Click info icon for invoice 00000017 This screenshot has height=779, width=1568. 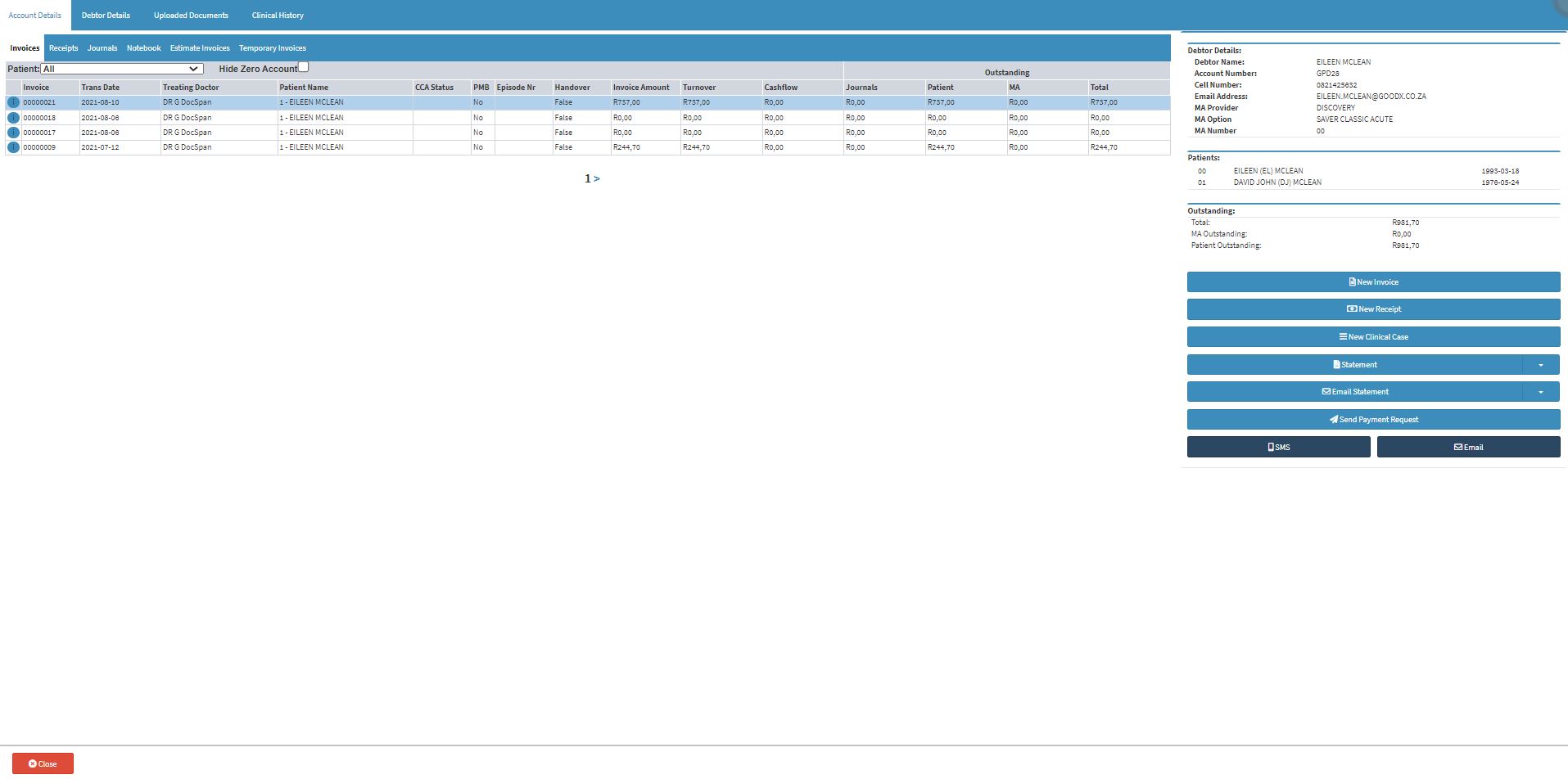[x=13, y=133]
